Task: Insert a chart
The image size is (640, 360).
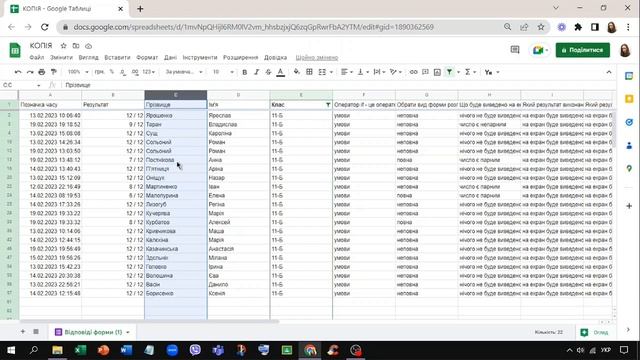Action: coord(437,72)
